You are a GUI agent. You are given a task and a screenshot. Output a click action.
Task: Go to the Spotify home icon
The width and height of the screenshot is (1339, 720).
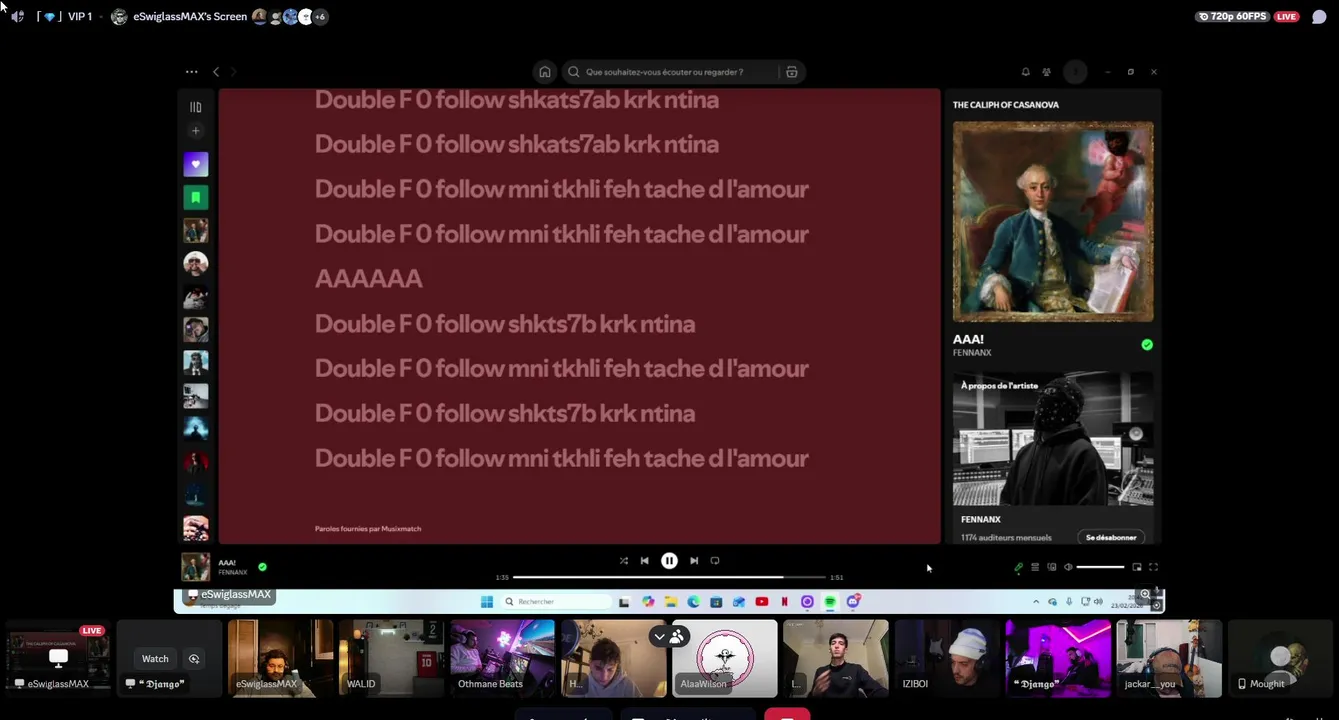click(x=545, y=72)
